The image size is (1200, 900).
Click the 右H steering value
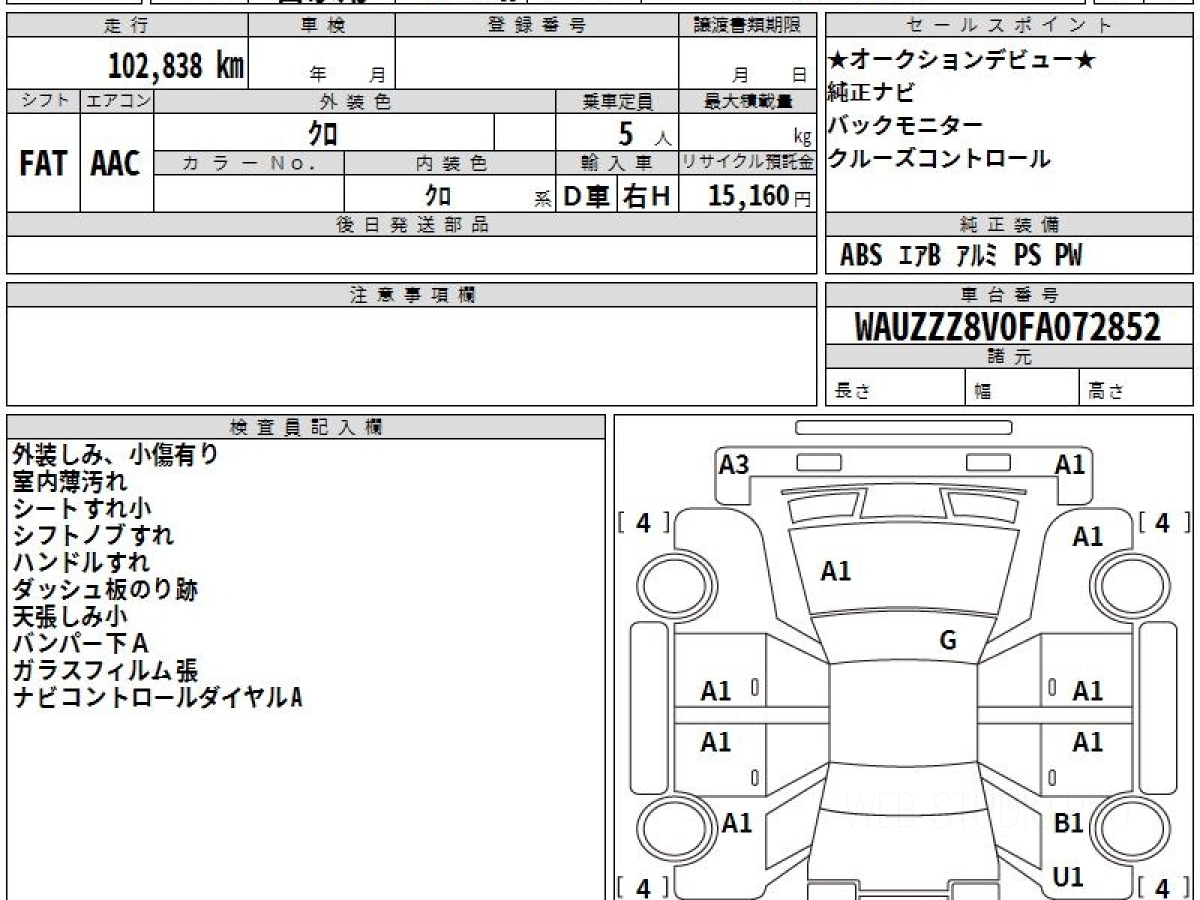coord(647,196)
